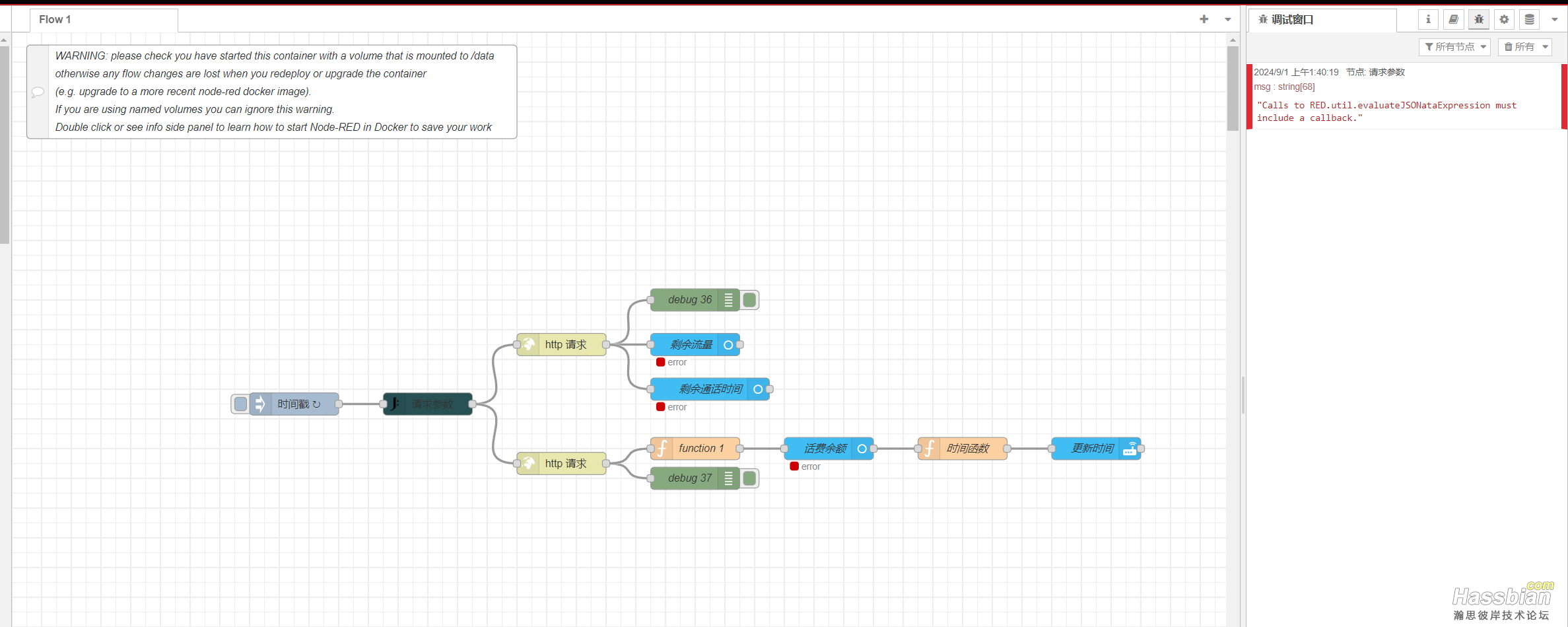1568x627 pixels.
Task: Click the debug 36 list icon
Action: [728, 300]
